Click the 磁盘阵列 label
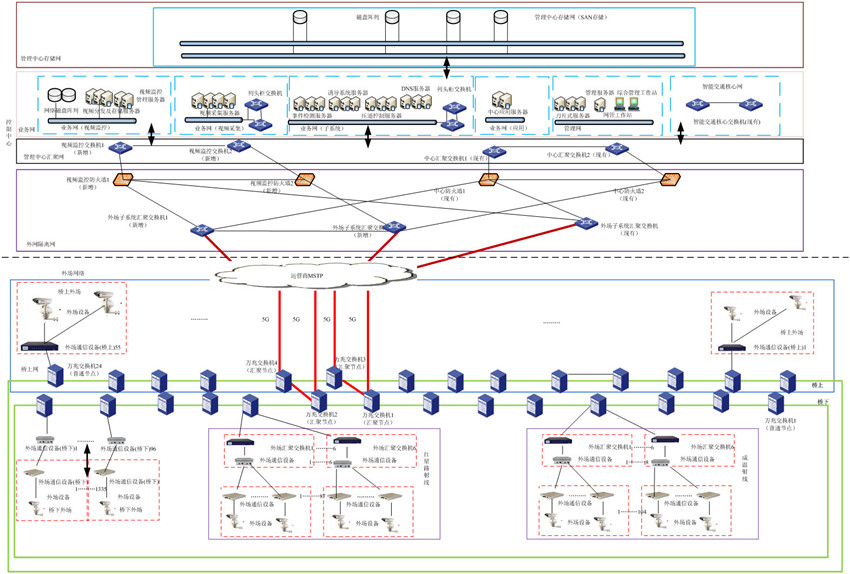Image resolution: width=850 pixels, height=574 pixels. tap(367, 17)
